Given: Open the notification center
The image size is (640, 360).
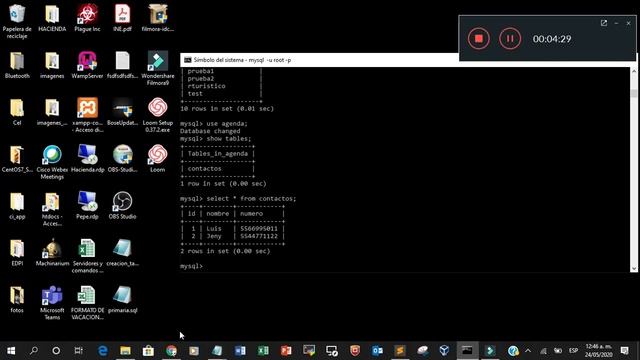Looking at the screenshot, I should (x=624, y=351).
